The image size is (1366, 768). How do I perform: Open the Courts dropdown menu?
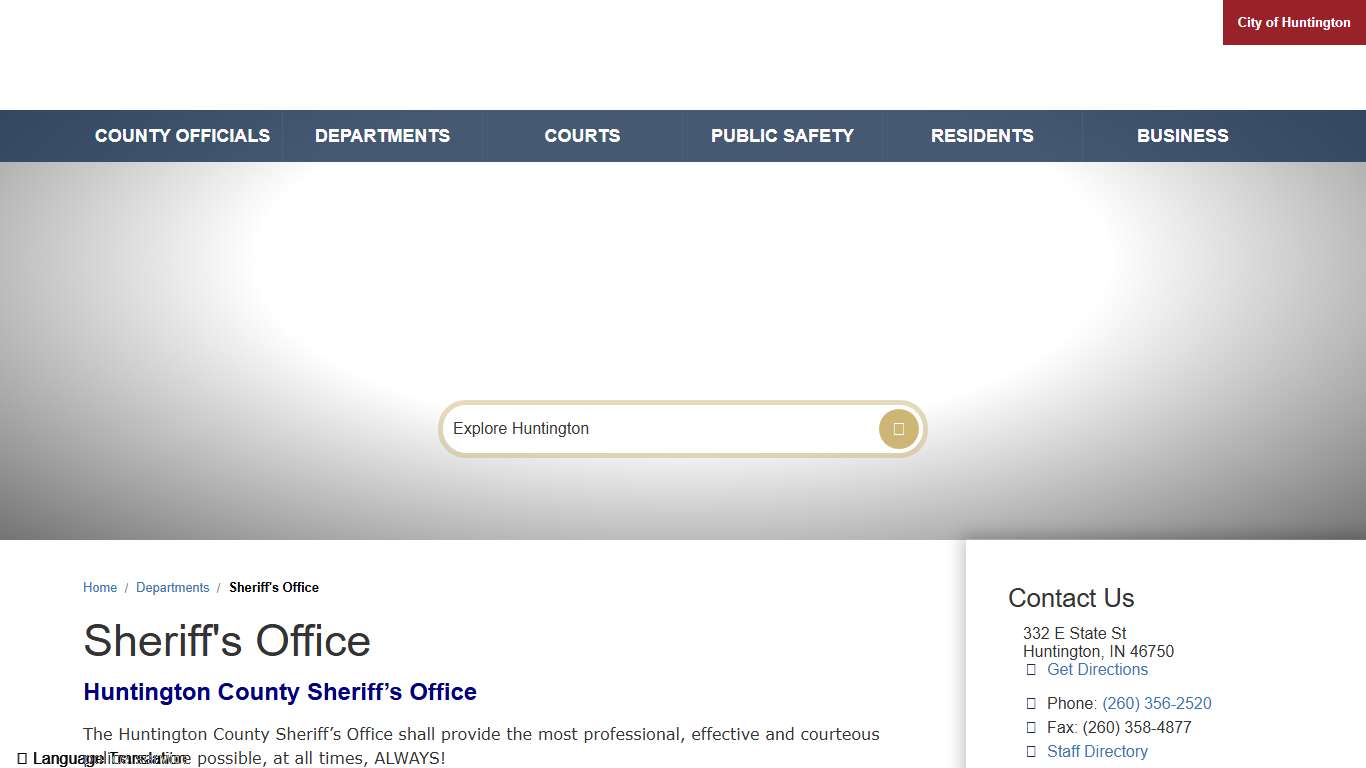(x=582, y=135)
